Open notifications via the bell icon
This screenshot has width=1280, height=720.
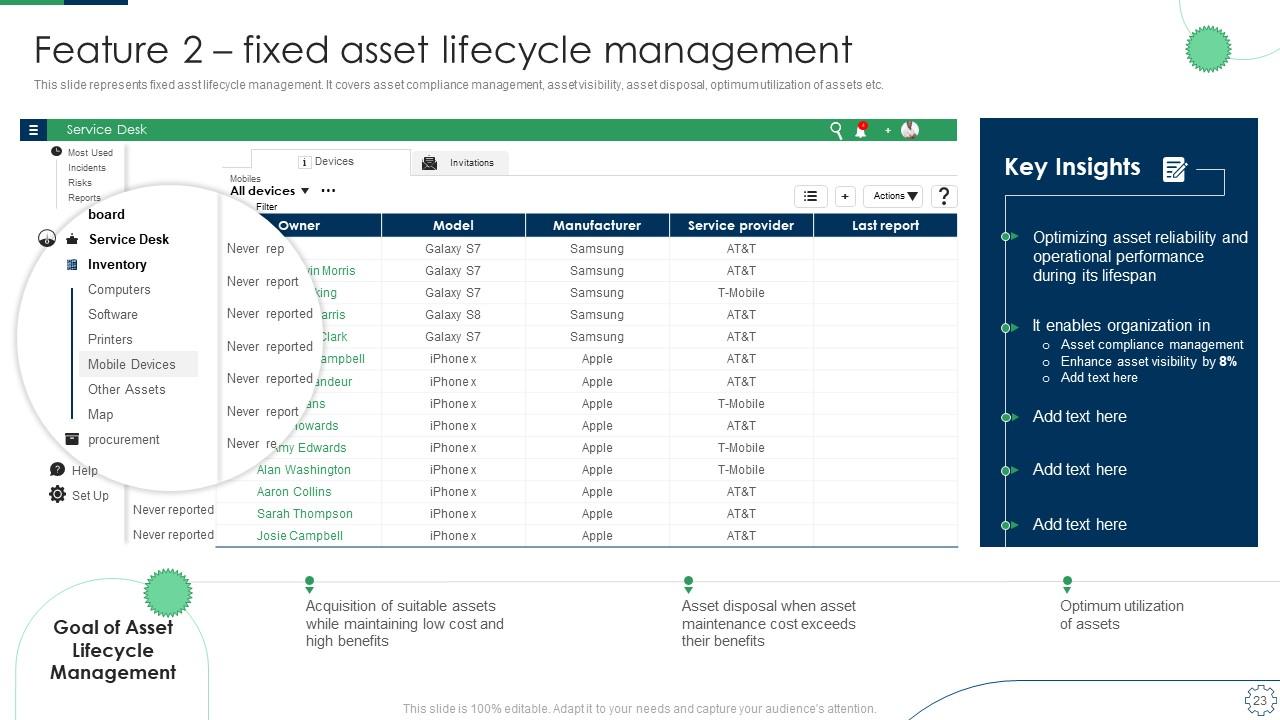click(860, 129)
